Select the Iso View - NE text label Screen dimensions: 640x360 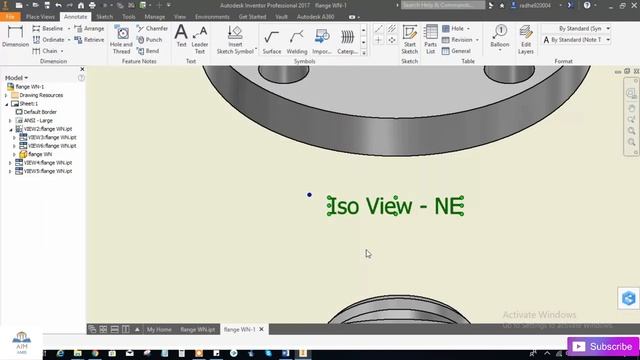[395, 206]
